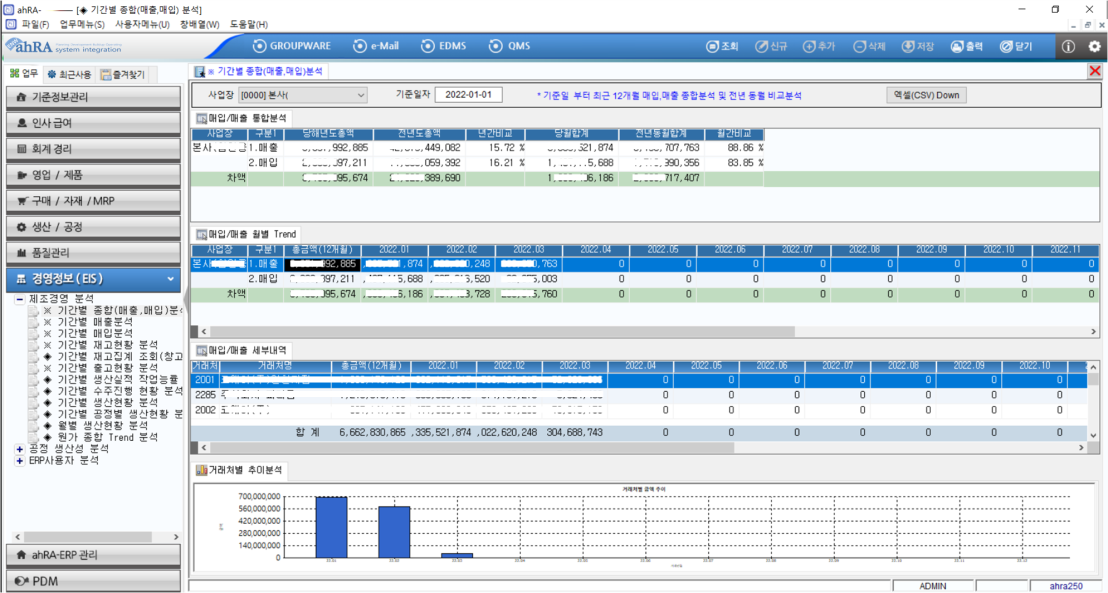Click the 조회 (search) toolbar button
1108x593 pixels.
722,46
